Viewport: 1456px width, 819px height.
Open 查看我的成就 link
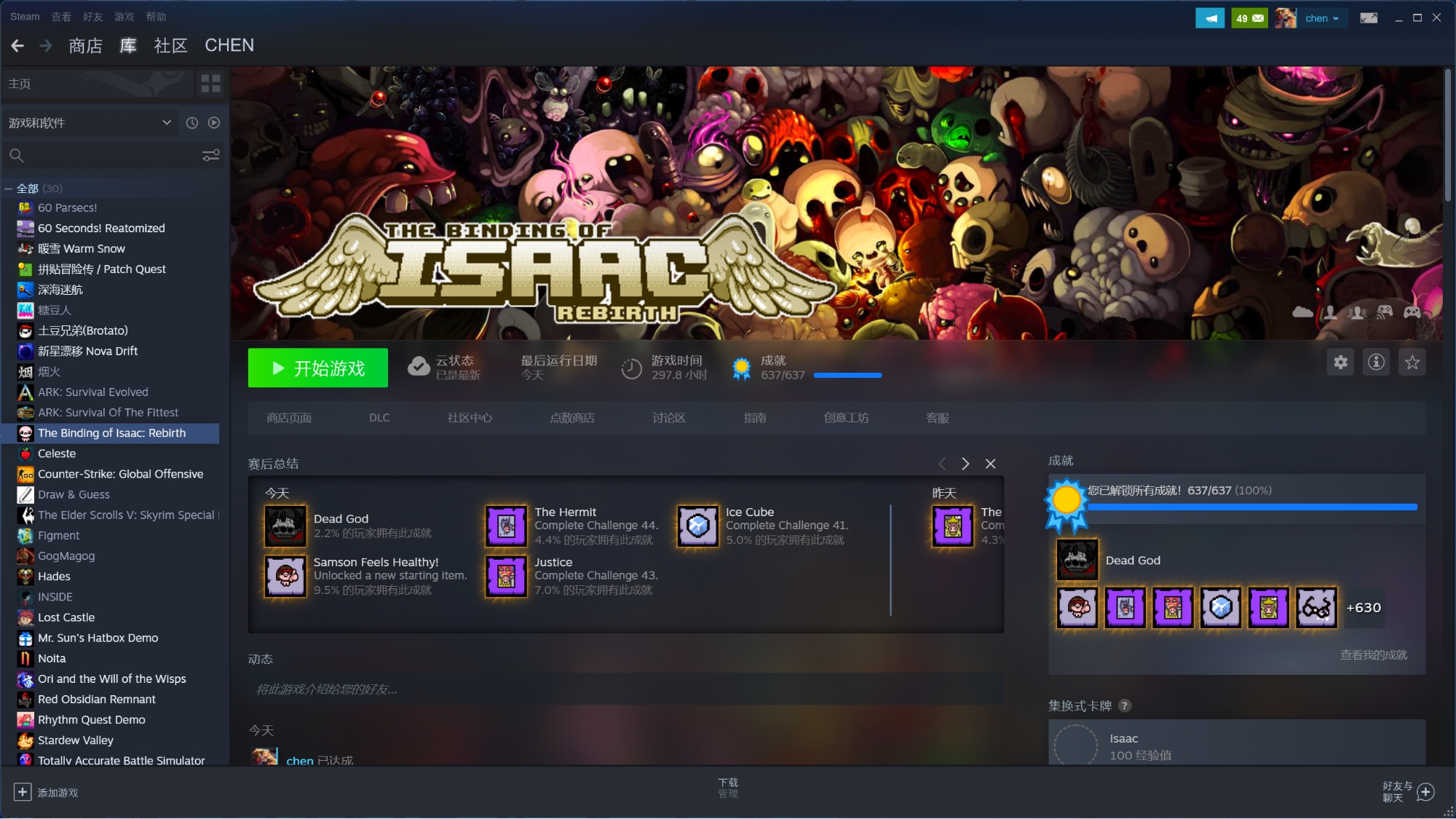pos(1374,655)
